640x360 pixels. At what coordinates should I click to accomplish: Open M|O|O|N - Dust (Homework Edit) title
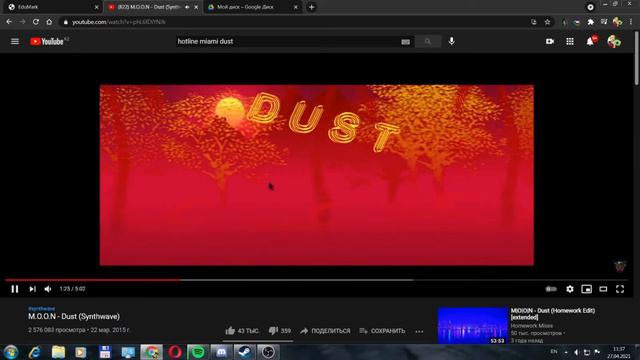tap(553, 314)
